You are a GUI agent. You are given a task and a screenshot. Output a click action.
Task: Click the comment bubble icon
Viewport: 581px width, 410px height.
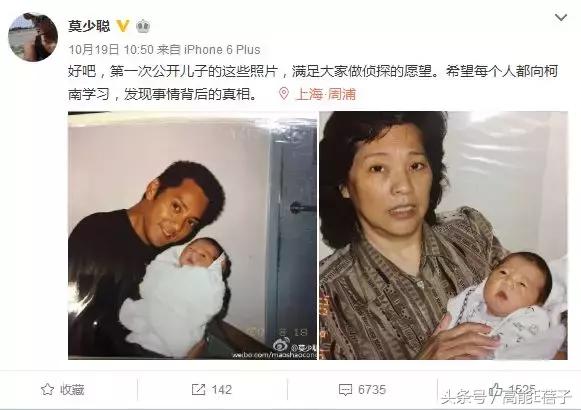345,390
